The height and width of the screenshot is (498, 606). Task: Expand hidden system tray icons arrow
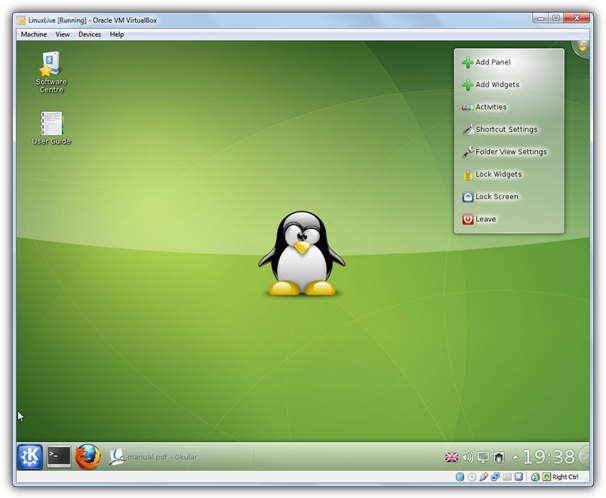[515, 458]
